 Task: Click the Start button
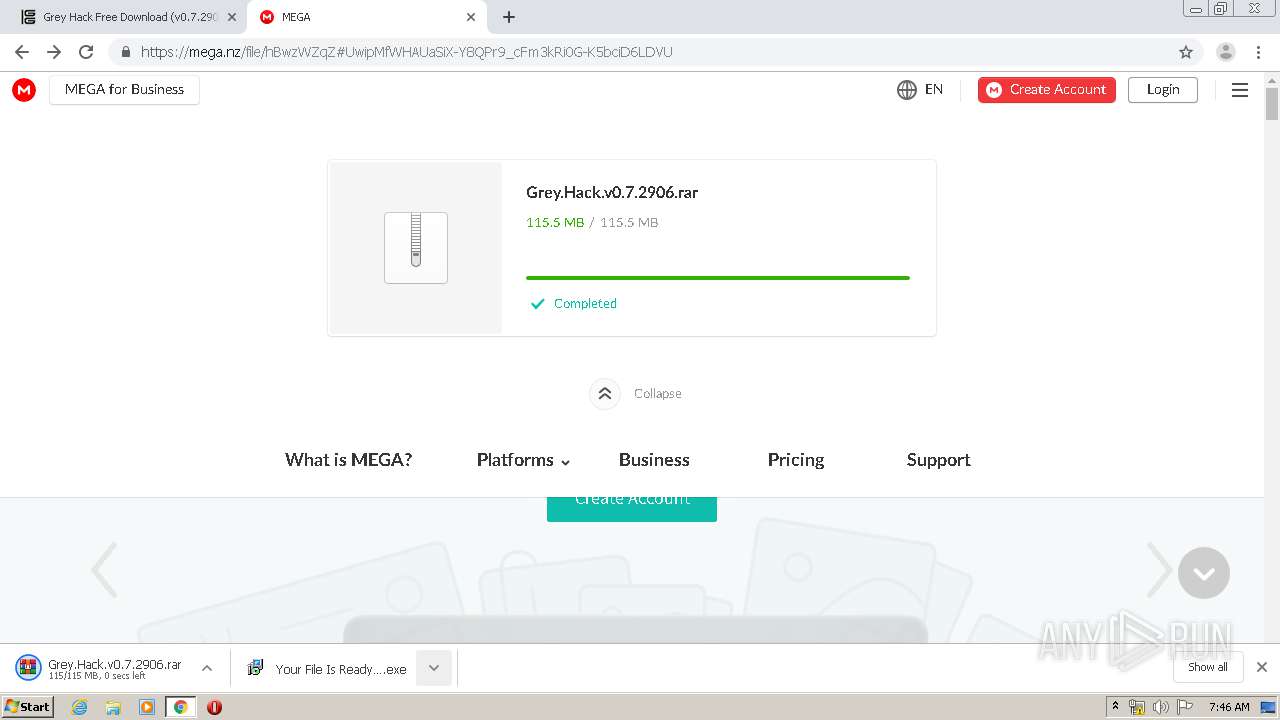tap(28, 707)
